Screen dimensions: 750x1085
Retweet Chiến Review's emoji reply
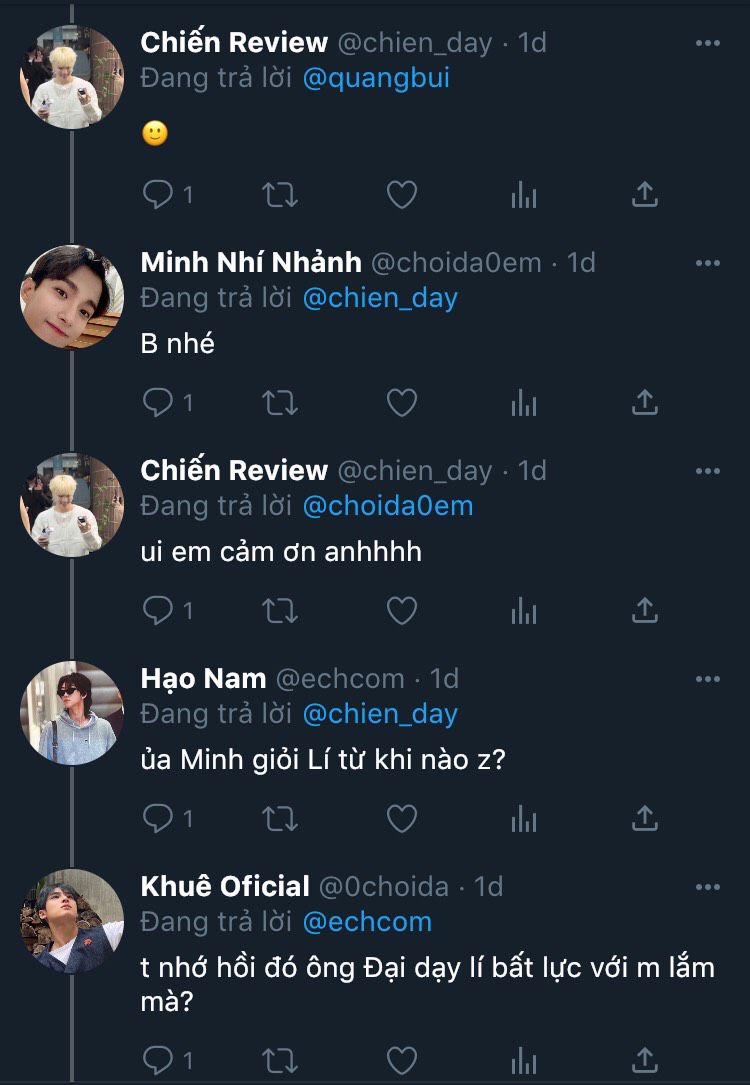pyautogui.click(x=280, y=195)
